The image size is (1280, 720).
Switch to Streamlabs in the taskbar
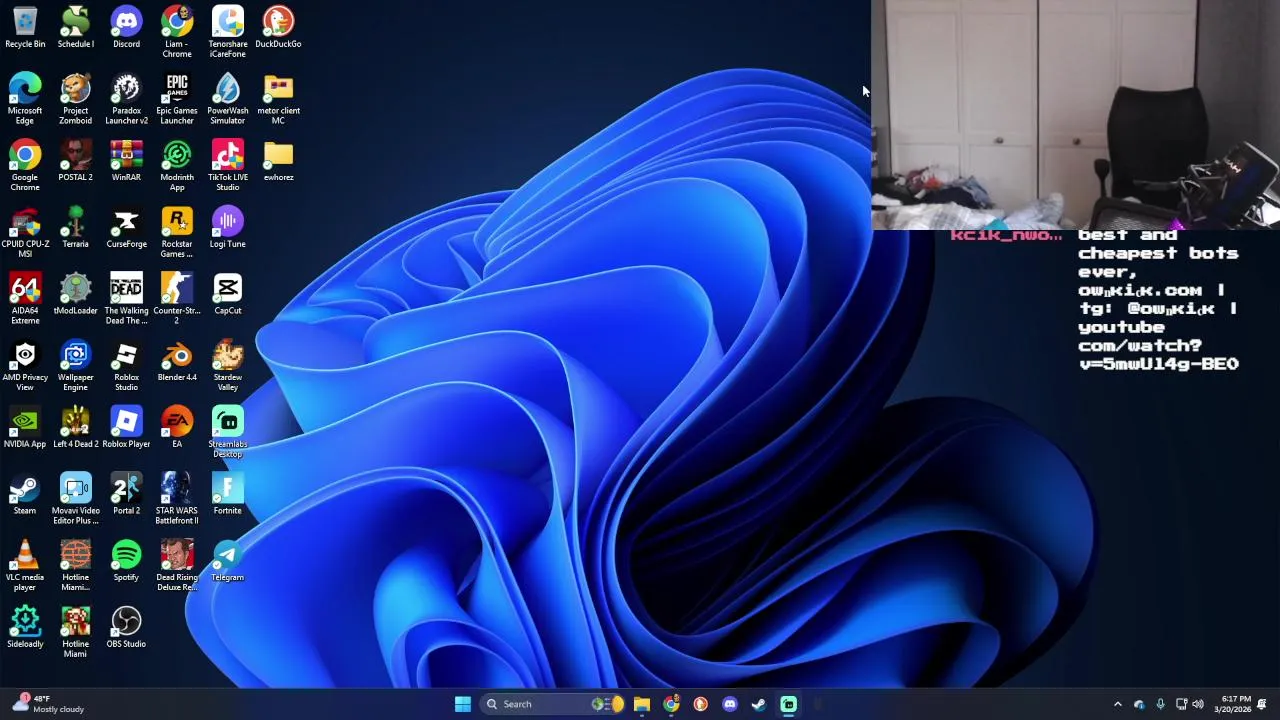(788, 704)
